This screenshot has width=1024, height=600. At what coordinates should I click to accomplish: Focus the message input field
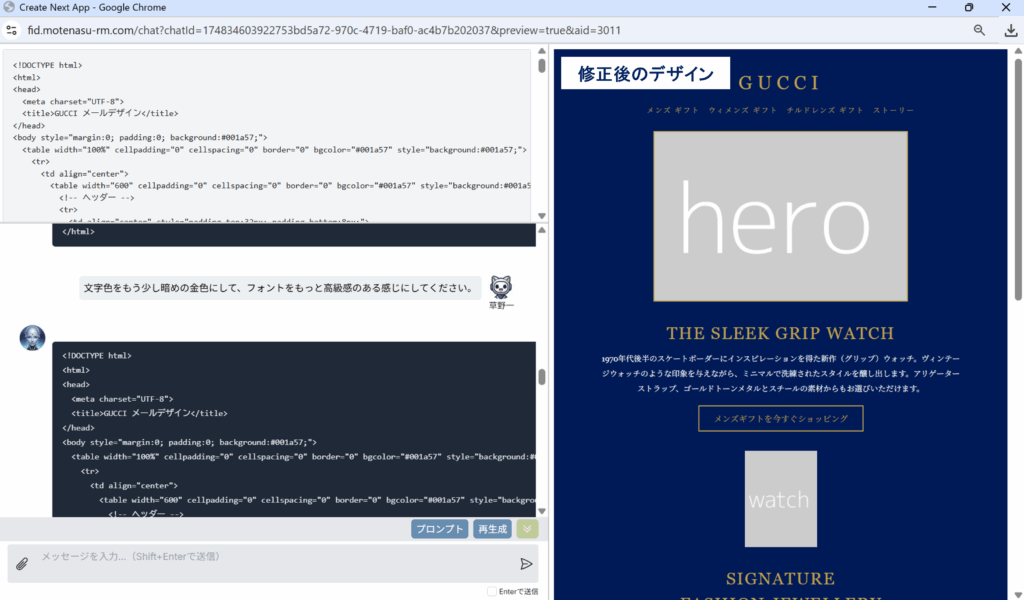click(x=274, y=563)
